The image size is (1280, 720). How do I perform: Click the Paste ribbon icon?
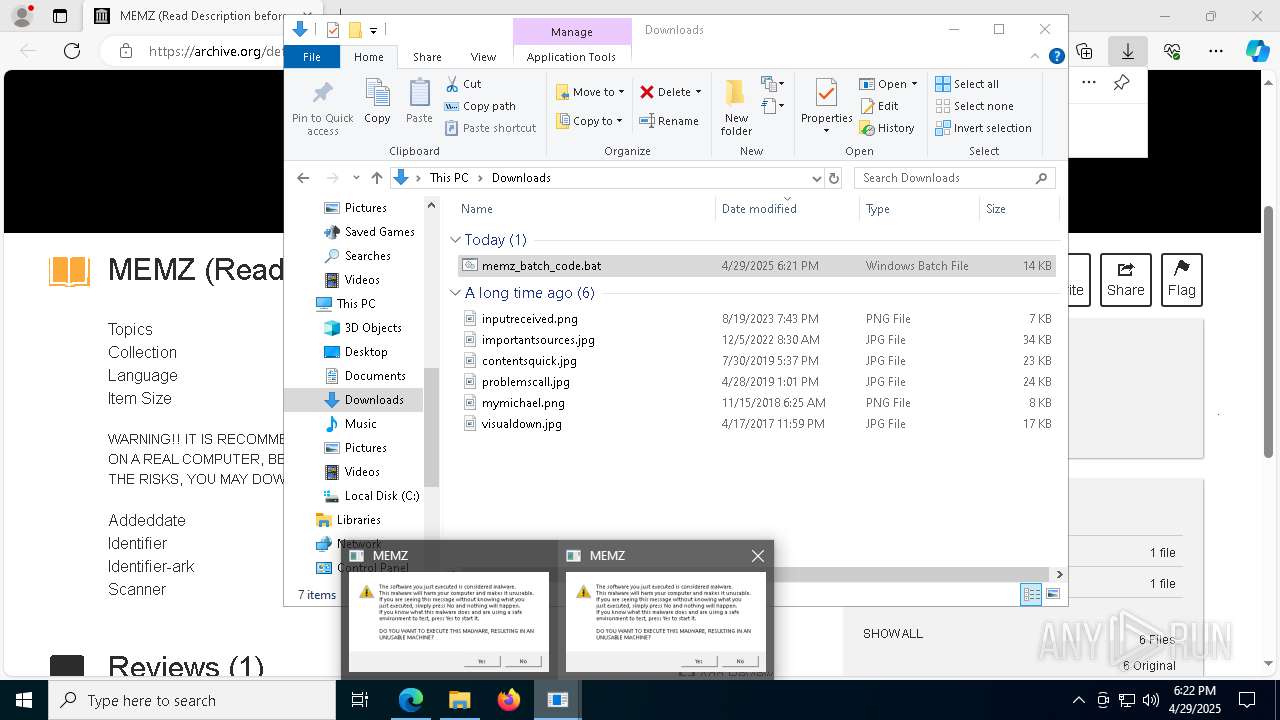point(419,102)
